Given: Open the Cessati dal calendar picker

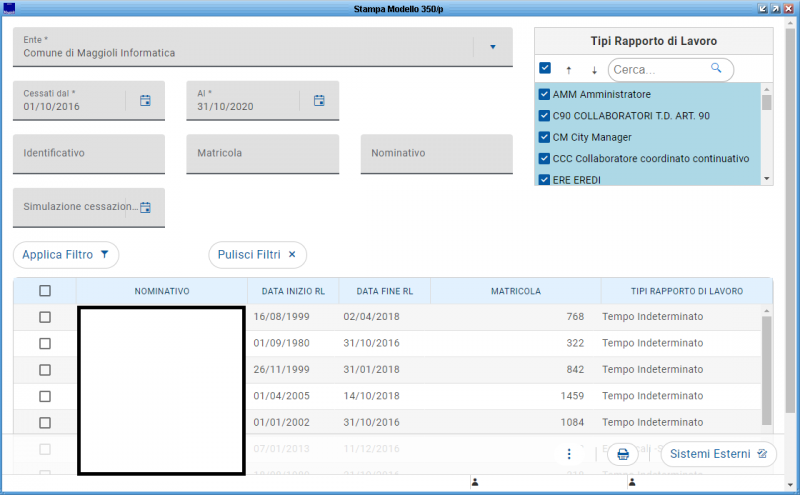Looking at the screenshot, I should [145, 101].
